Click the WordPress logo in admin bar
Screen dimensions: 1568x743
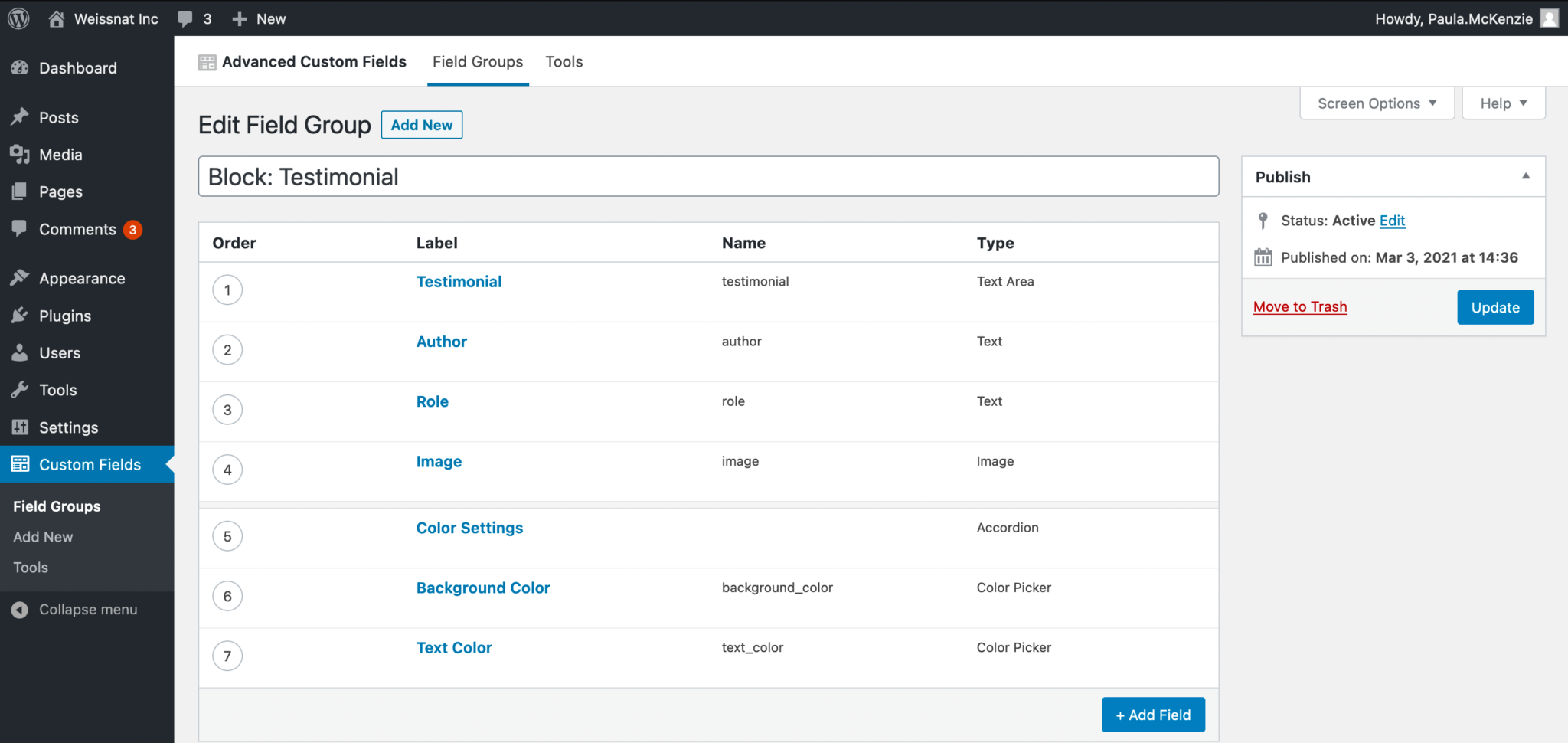17,18
